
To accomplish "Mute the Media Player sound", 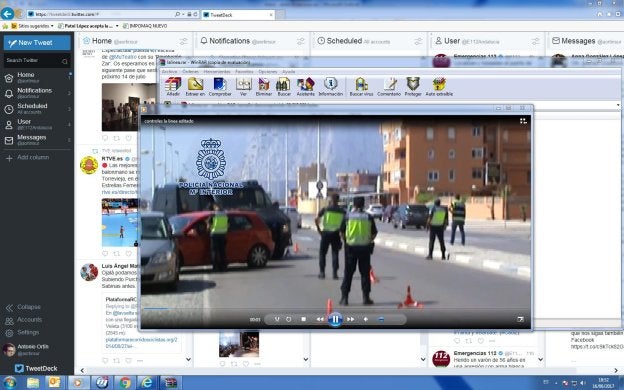I will pyautogui.click(x=366, y=319).
